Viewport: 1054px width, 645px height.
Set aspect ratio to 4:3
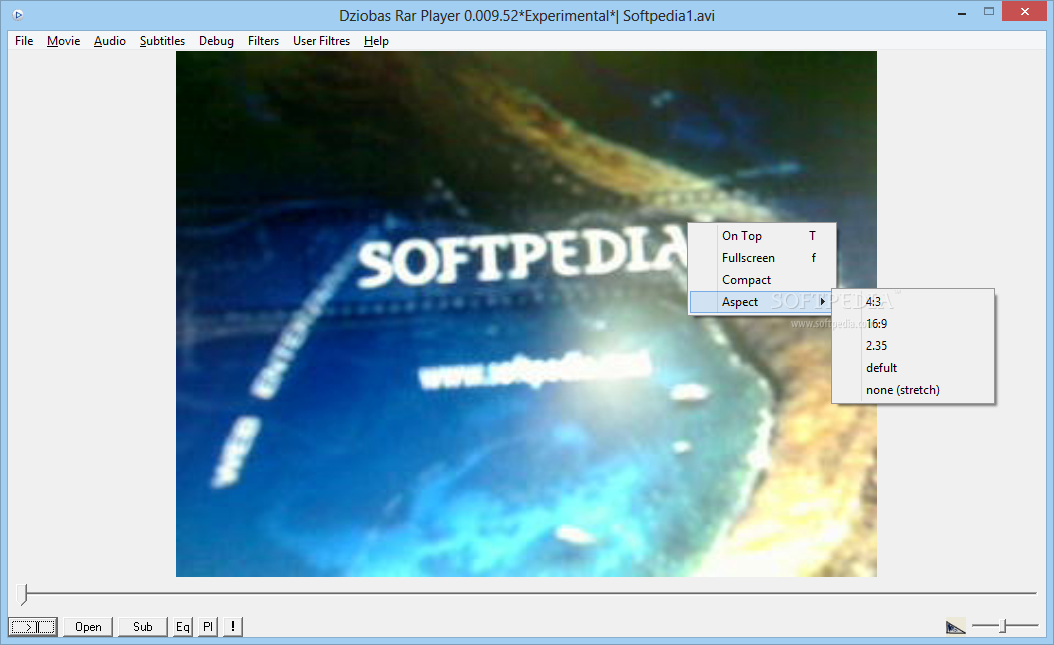point(913,302)
